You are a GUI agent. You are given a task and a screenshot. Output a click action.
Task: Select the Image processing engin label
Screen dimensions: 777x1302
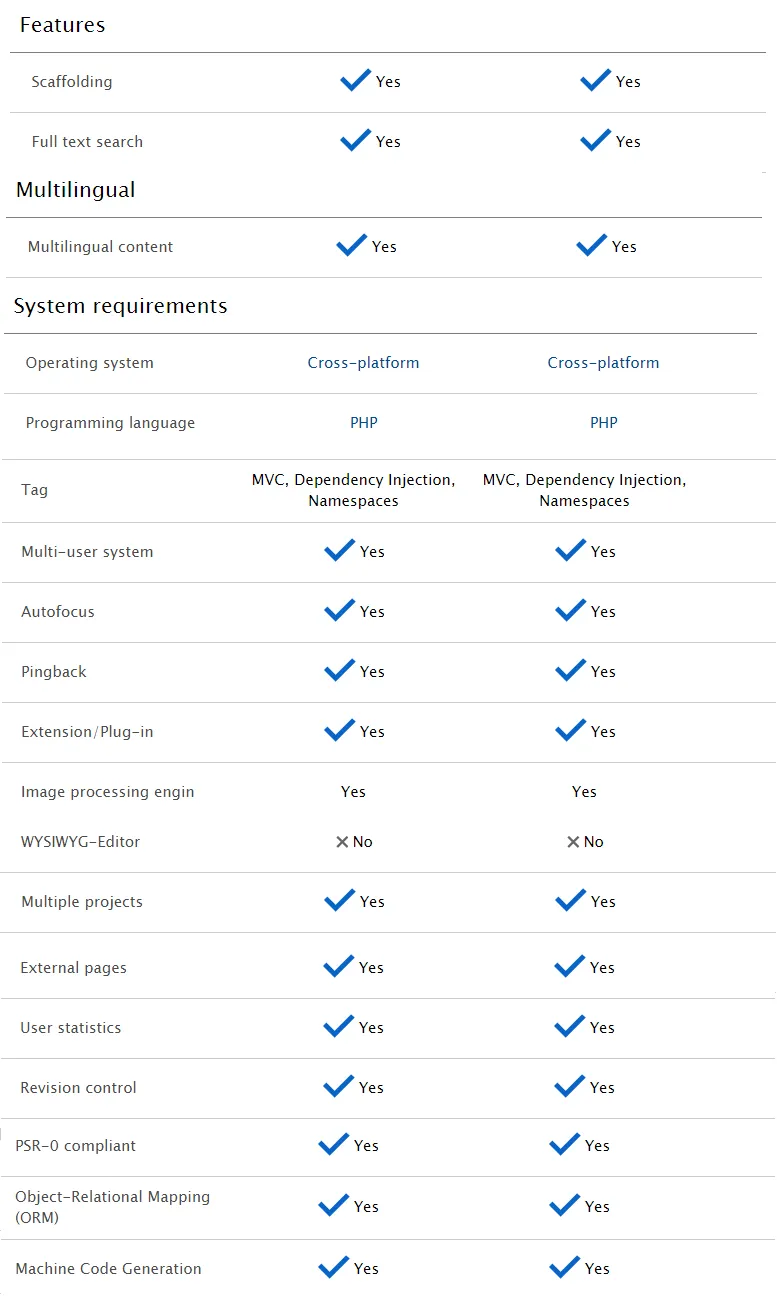[108, 792]
